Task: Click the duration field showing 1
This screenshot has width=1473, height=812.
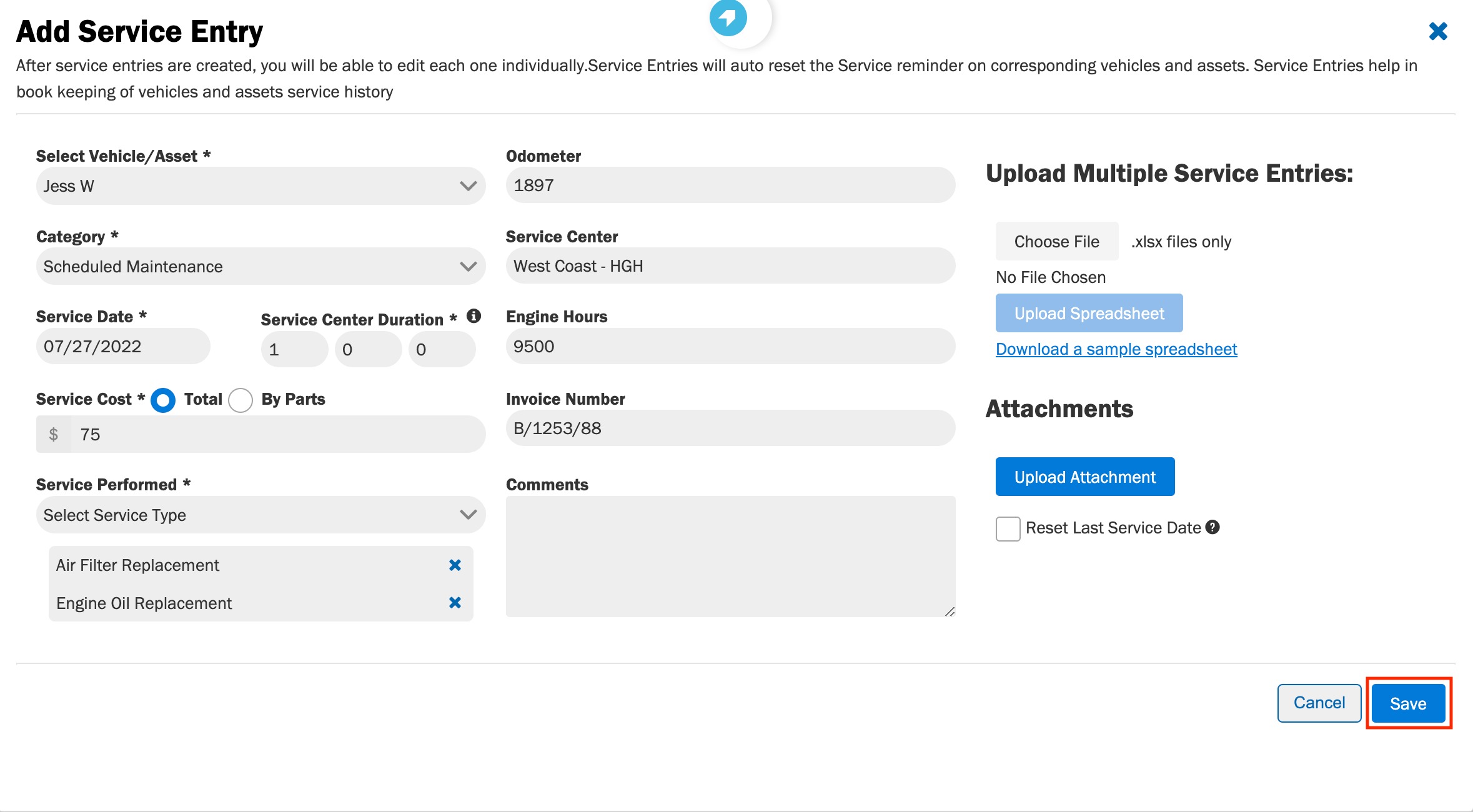Action: pos(294,349)
